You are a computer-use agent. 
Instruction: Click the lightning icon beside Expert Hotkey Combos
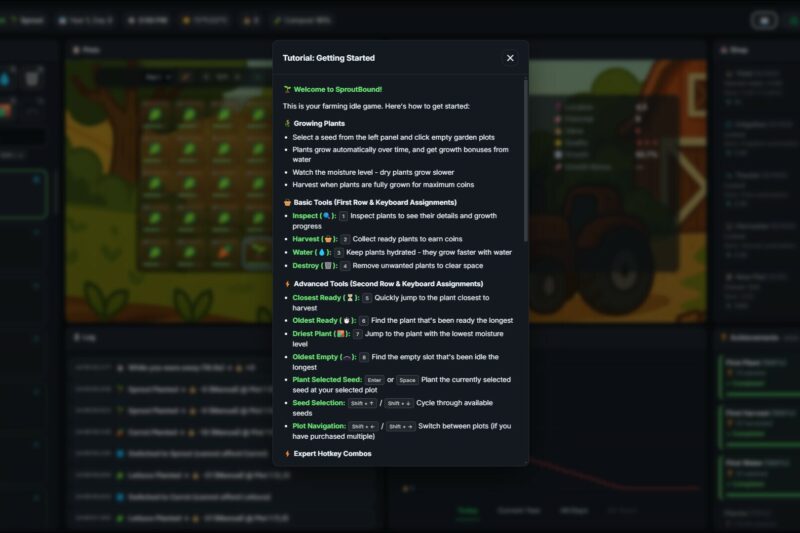287,454
